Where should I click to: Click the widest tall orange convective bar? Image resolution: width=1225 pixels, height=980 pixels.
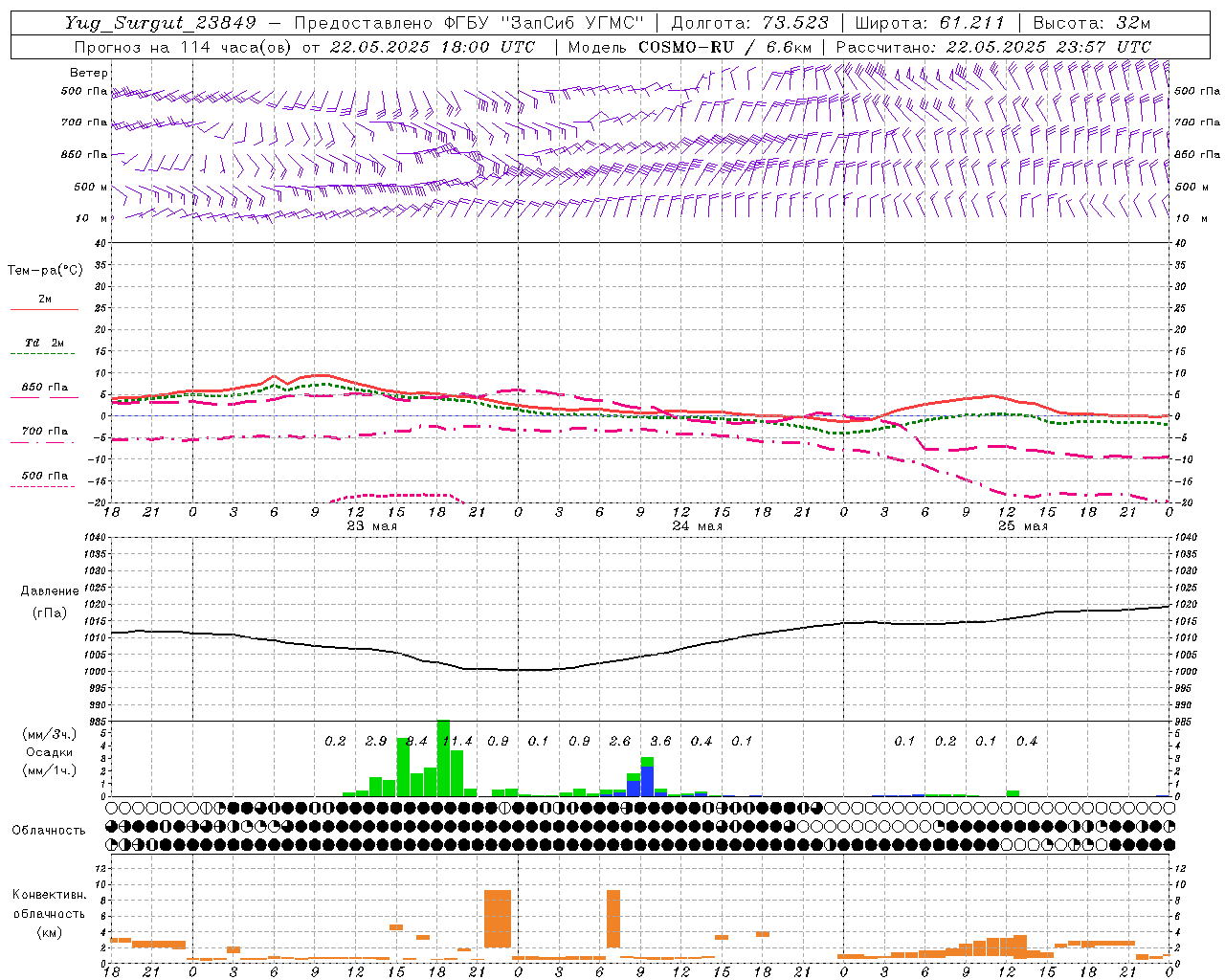coord(498,919)
